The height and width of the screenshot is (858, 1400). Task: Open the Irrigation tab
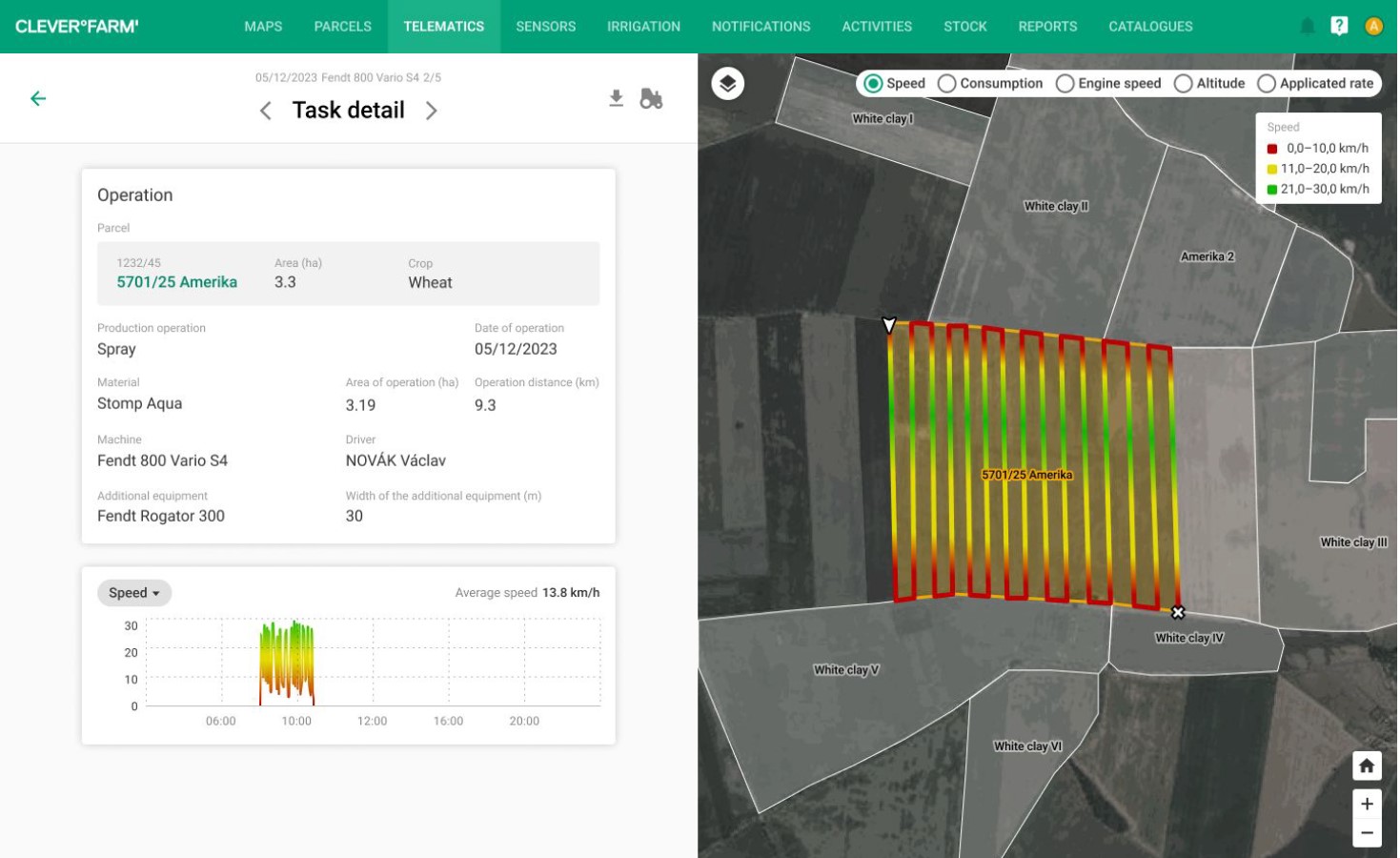644,27
